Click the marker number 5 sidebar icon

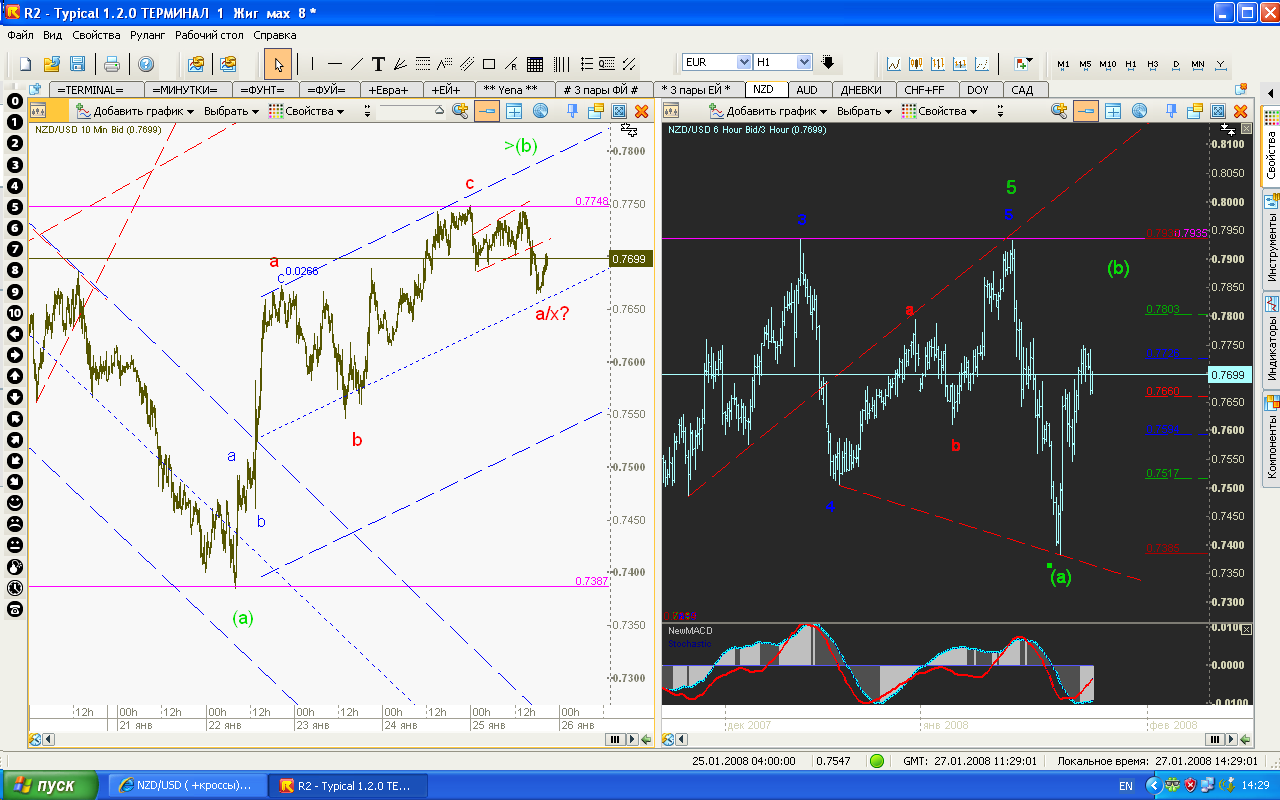tap(15, 207)
